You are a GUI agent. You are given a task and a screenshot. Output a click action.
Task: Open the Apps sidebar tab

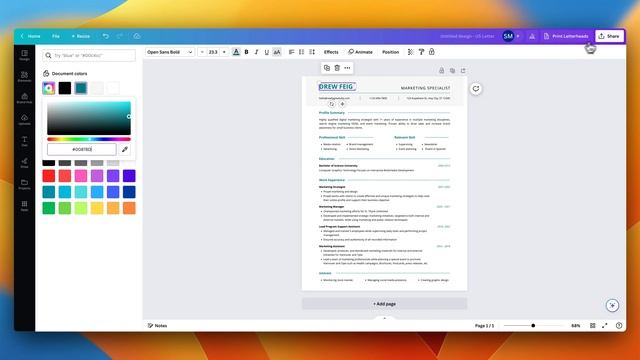click(x=24, y=206)
